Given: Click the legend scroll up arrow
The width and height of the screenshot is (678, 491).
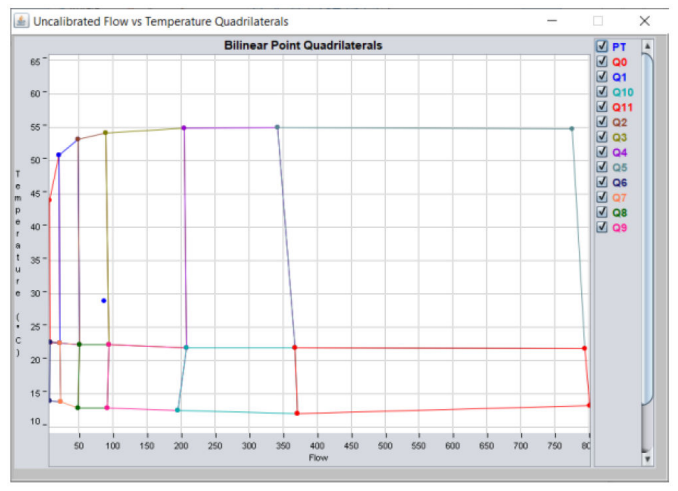Looking at the screenshot, I should point(647,46).
